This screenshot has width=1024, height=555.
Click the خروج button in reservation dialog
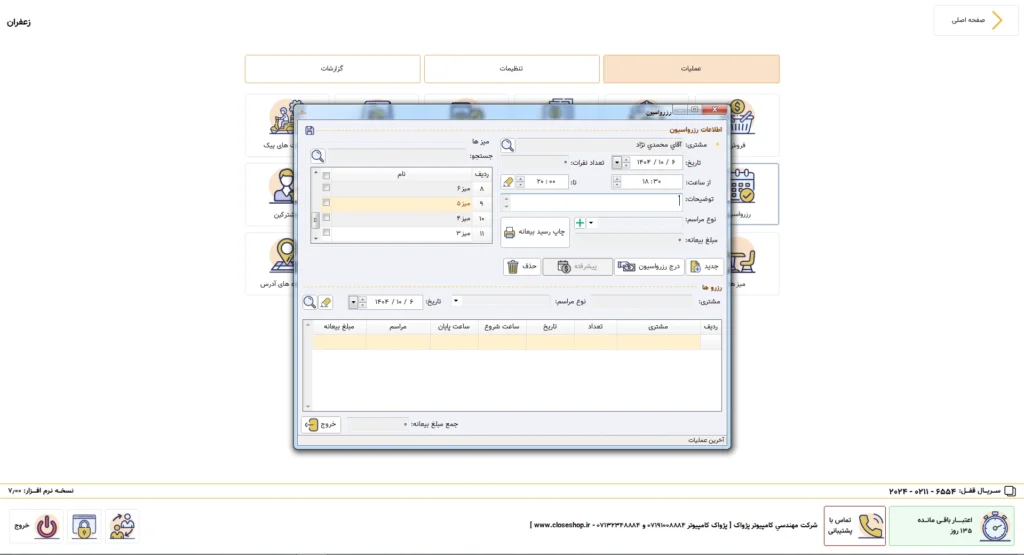[321, 424]
